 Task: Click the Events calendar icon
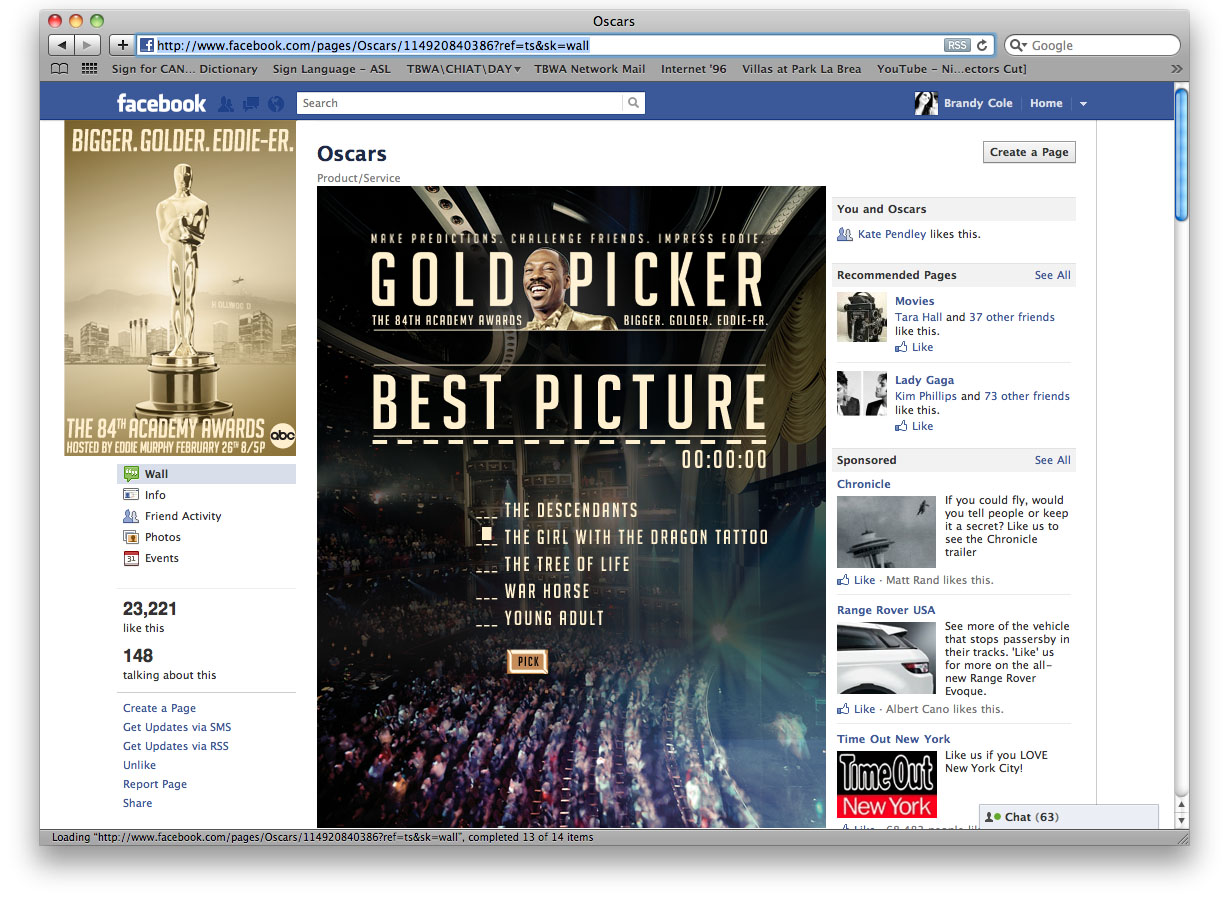tap(131, 558)
